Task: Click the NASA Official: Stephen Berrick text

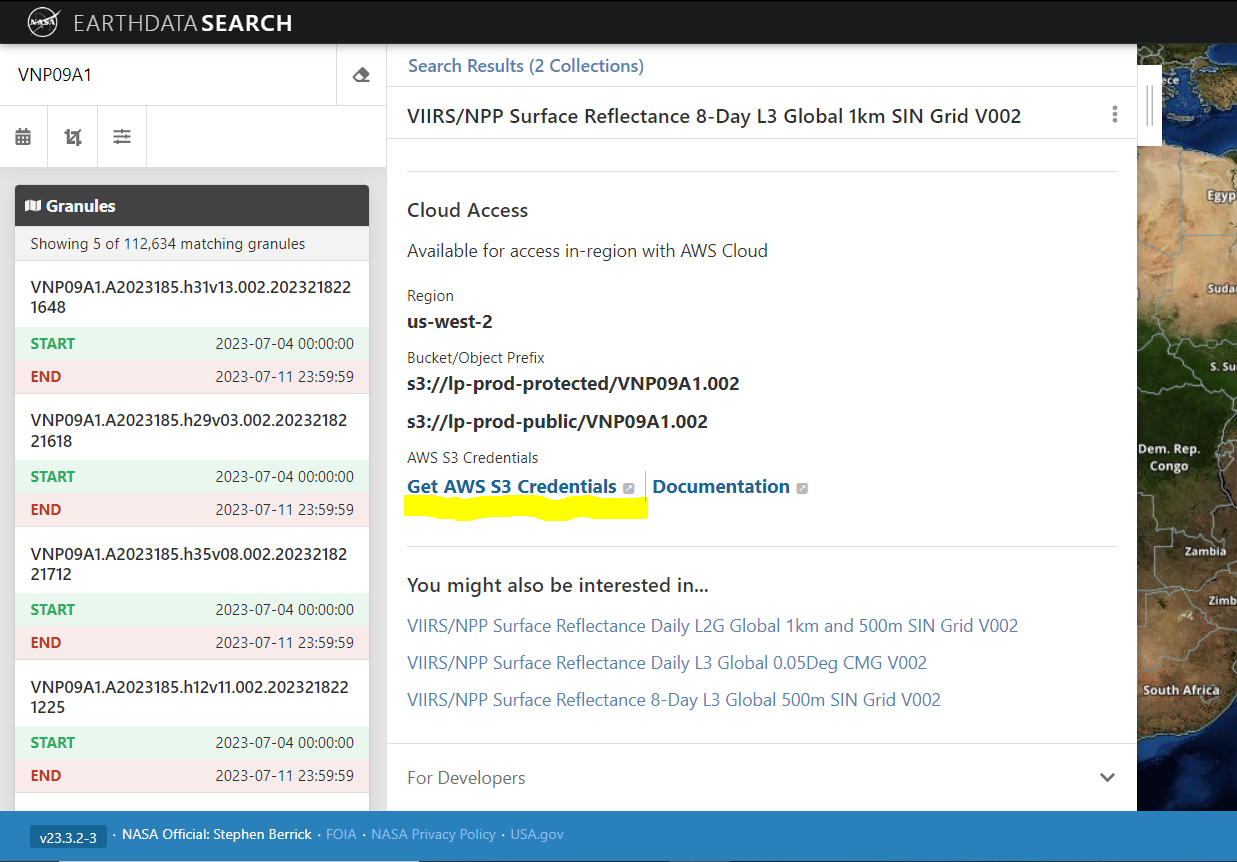Action: click(217, 834)
